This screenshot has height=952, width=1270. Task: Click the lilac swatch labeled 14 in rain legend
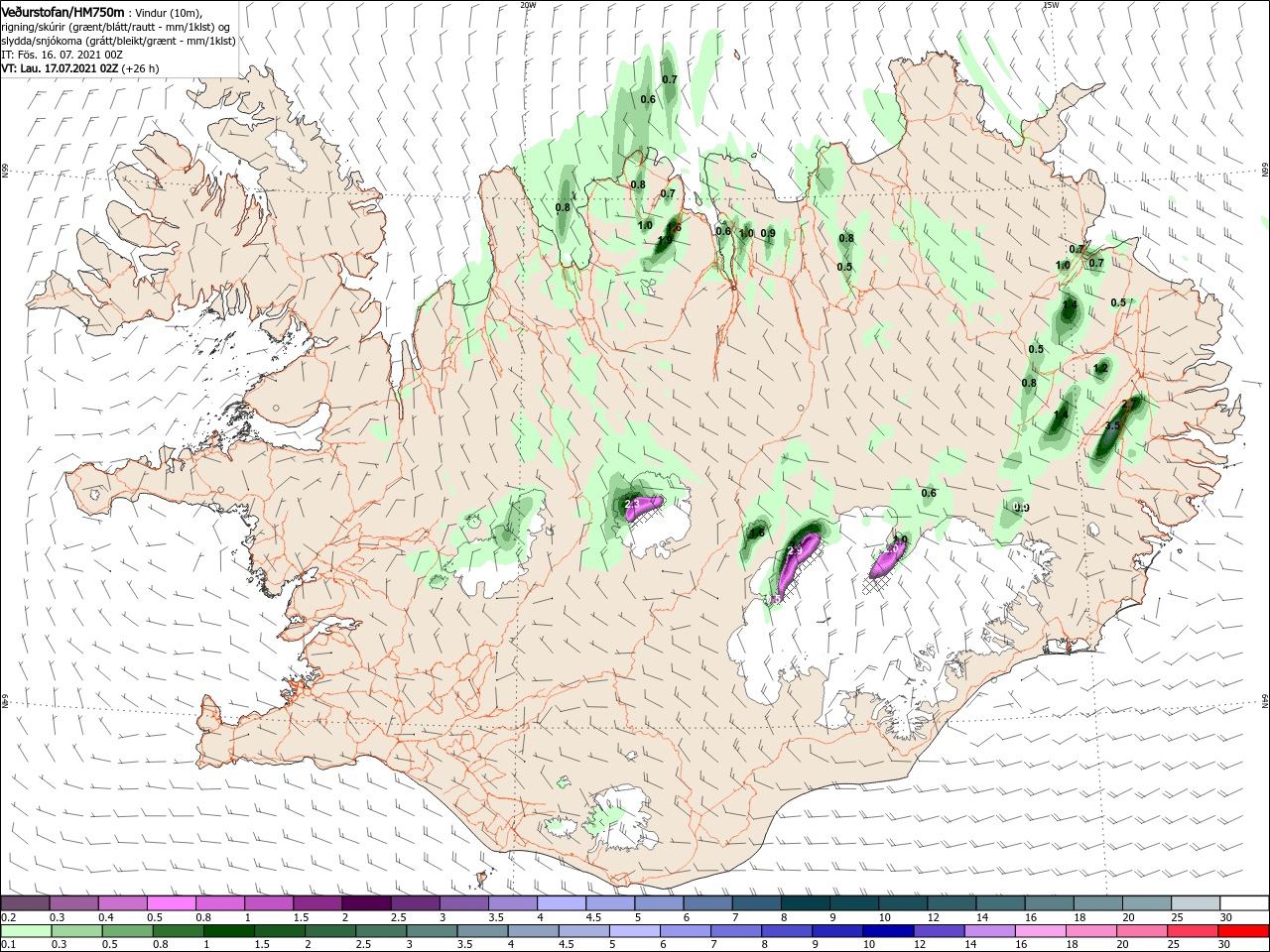990,931
